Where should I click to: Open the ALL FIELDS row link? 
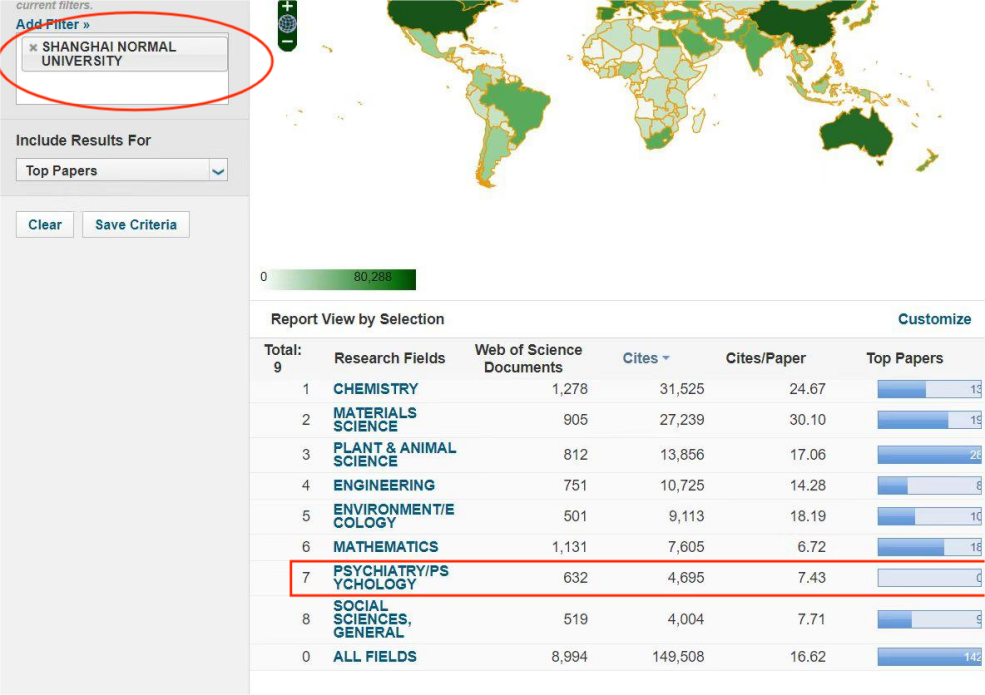click(374, 657)
